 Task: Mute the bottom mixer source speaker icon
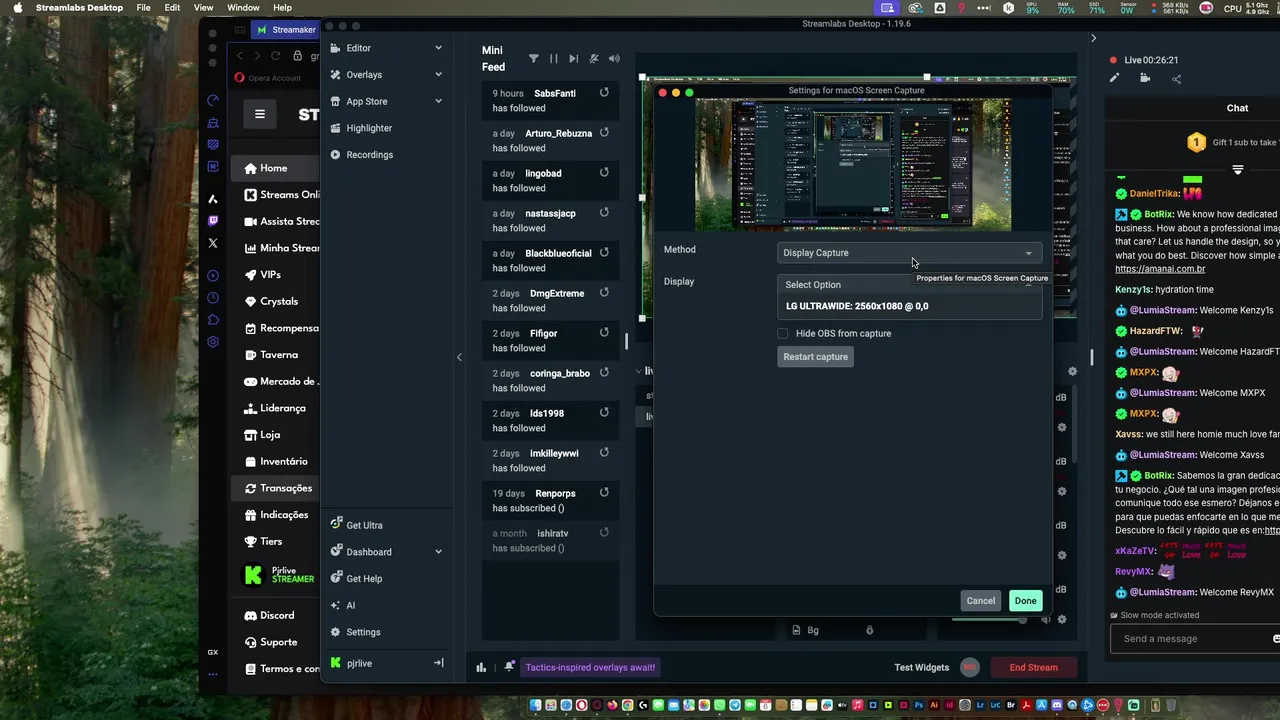(1046, 620)
